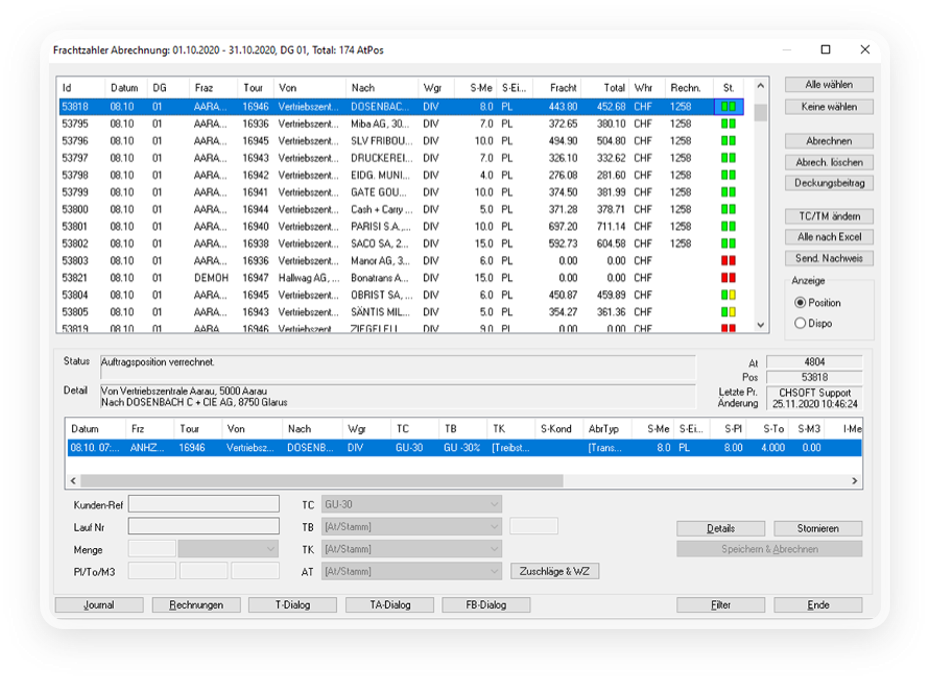Click green status icon of row 53795
This screenshot has height=680, width=930.
pyautogui.click(x=728, y=124)
